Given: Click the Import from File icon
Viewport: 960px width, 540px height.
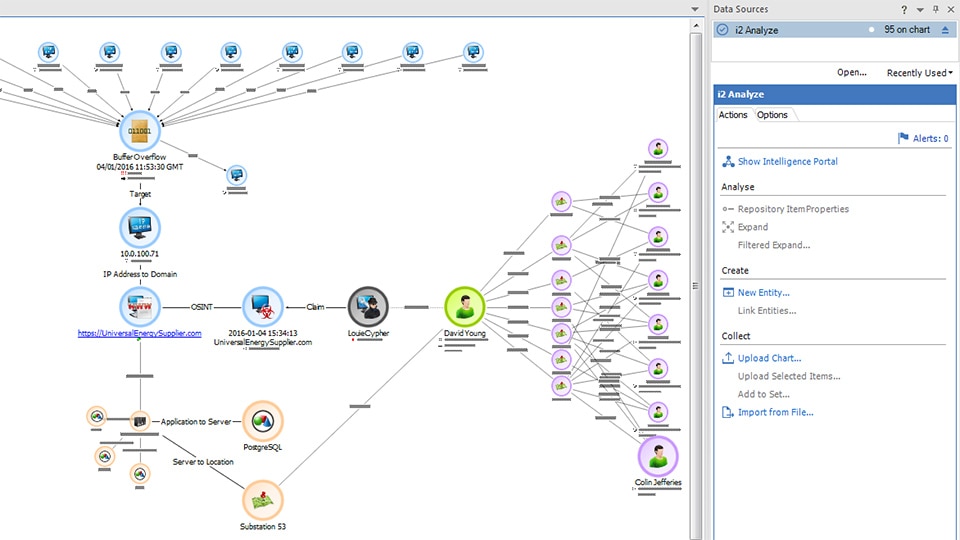Looking at the screenshot, I should pyautogui.click(x=728, y=412).
